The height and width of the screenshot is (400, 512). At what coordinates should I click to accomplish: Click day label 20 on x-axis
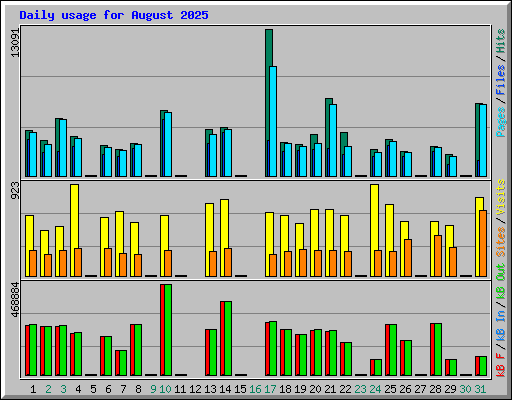[x=315, y=389]
